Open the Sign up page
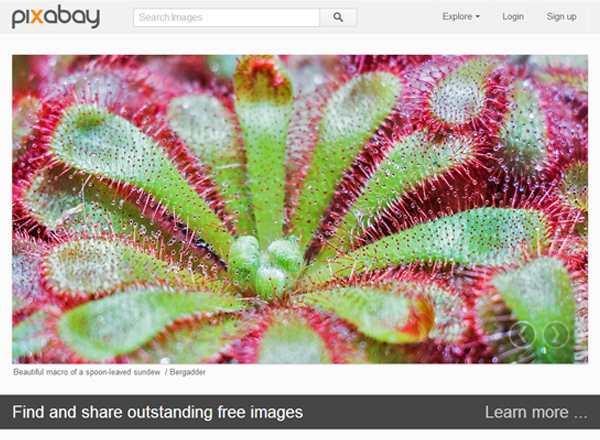The image size is (600, 440). tap(561, 17)
